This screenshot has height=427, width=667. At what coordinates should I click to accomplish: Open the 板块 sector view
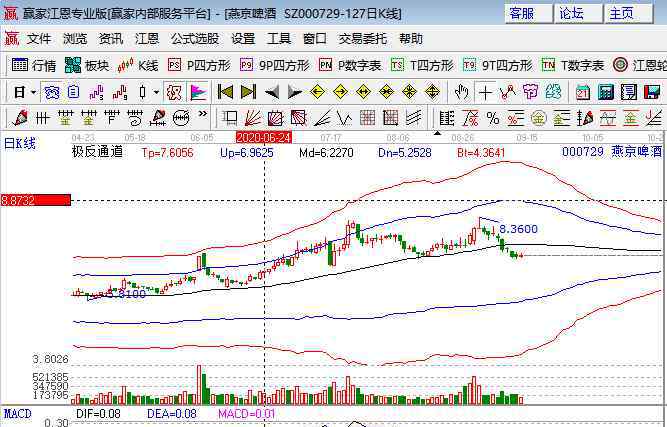(87, 65)
